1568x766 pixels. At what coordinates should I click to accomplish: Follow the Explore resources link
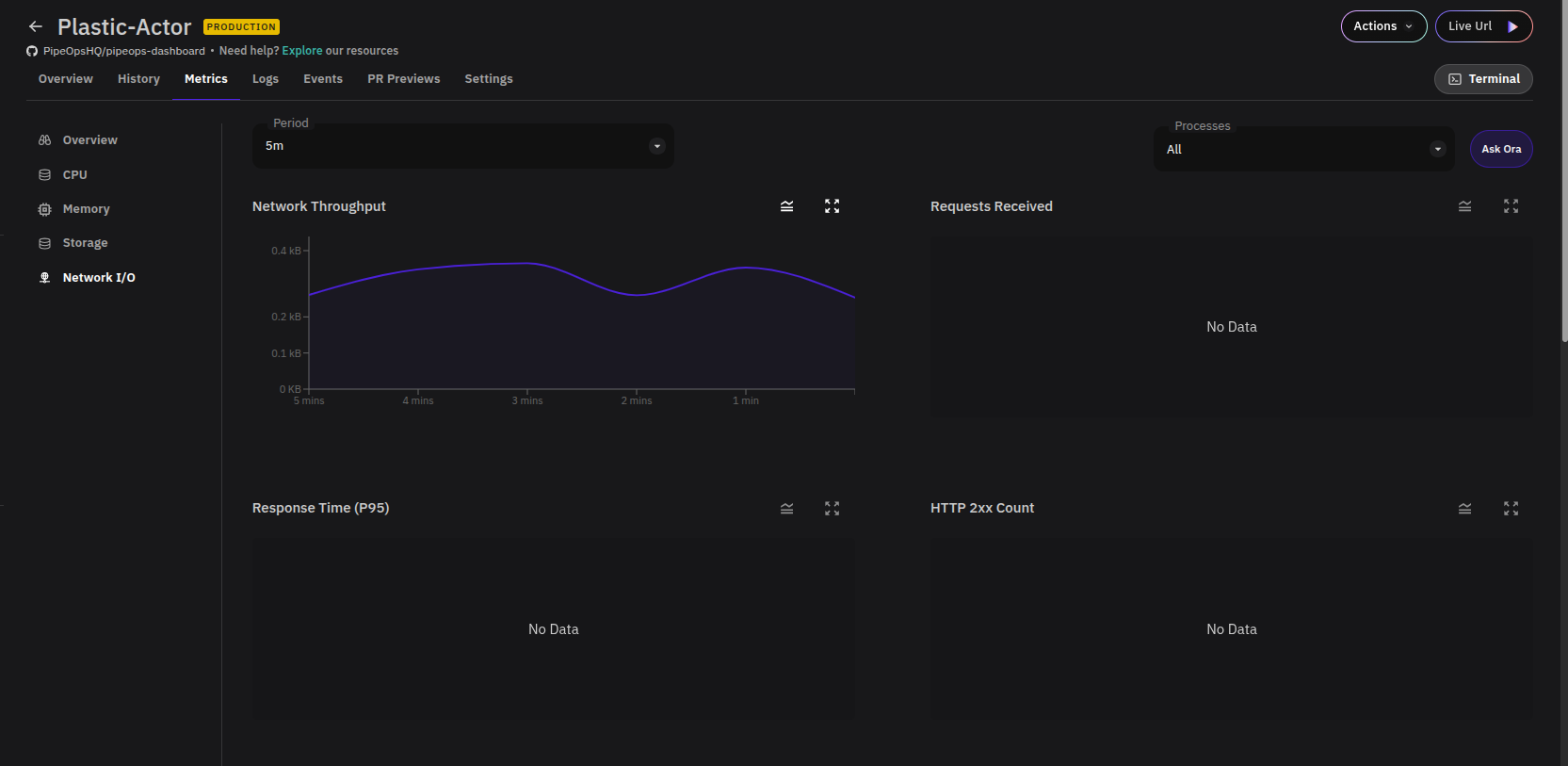coord(302,51)
